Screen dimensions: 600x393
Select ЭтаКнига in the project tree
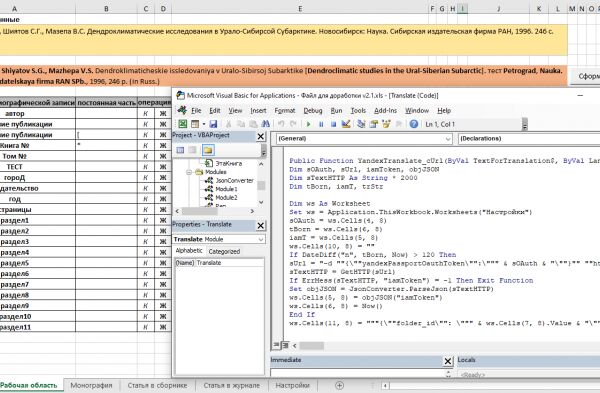(228, 163)
